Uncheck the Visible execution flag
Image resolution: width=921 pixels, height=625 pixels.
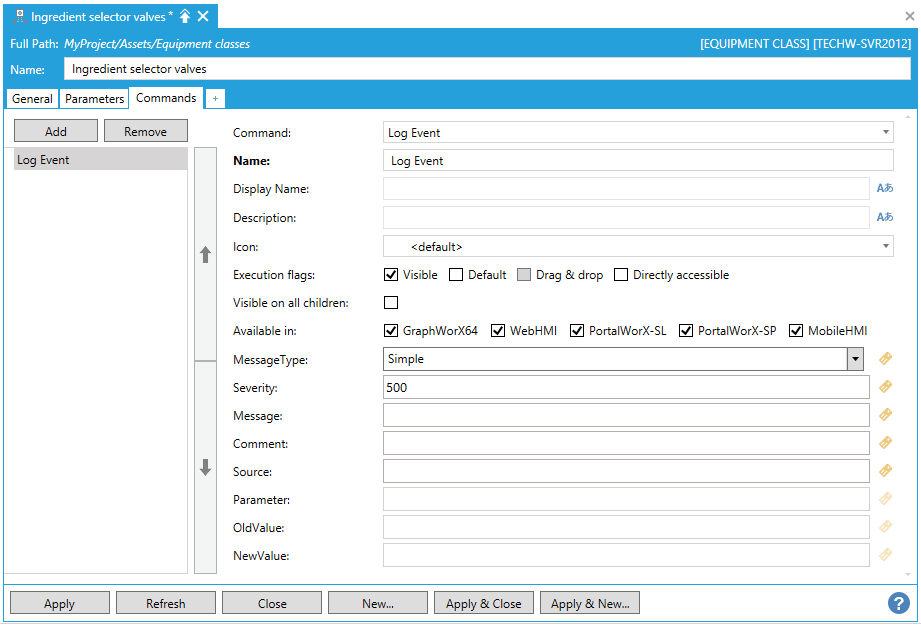pos(391,275)
